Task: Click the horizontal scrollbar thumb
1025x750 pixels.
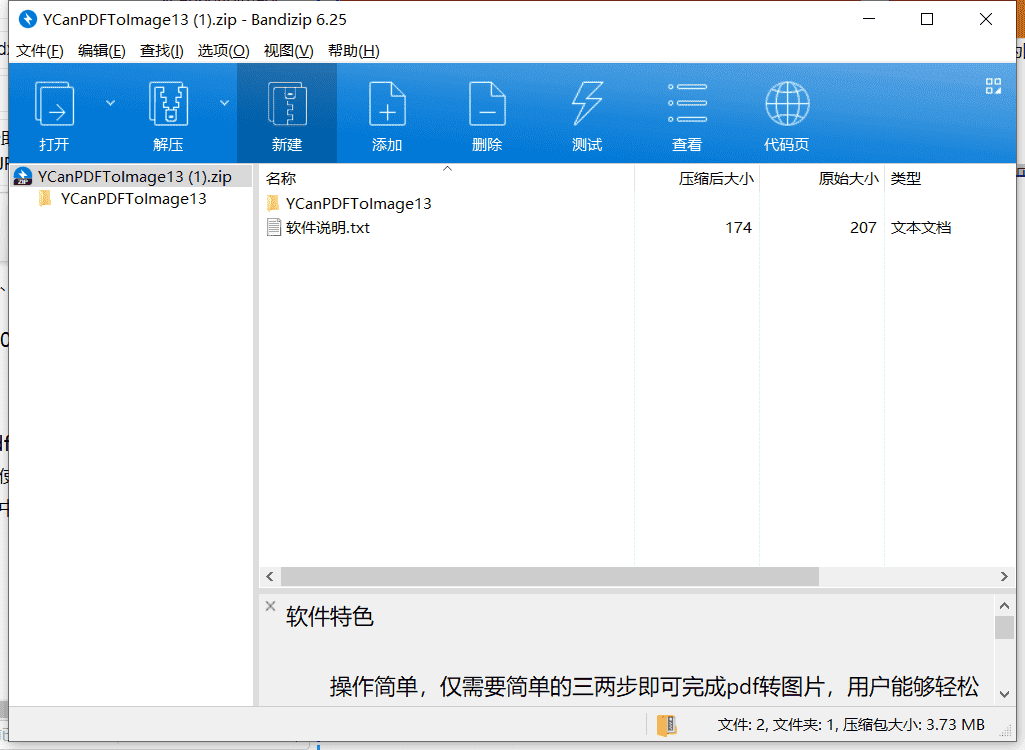Action: 550,576
